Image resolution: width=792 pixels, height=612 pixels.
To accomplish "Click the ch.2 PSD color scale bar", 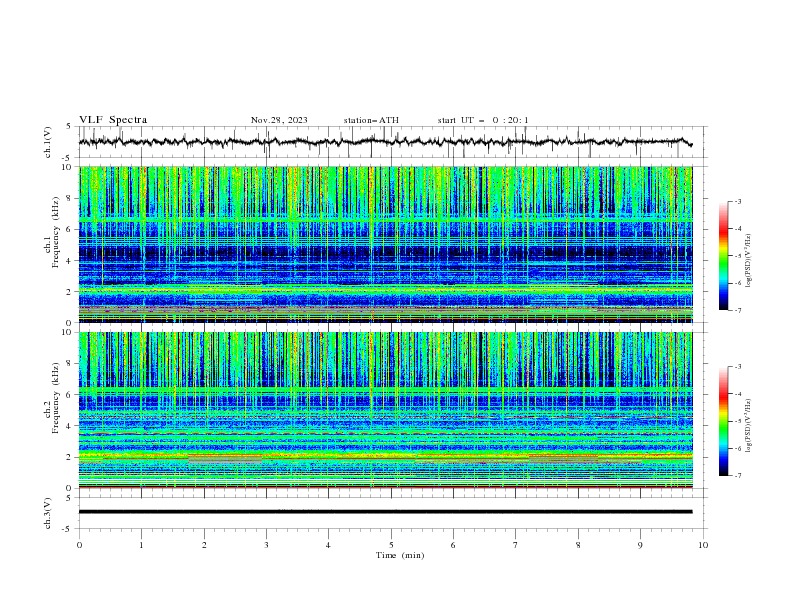I will click(x=723, y=421).
